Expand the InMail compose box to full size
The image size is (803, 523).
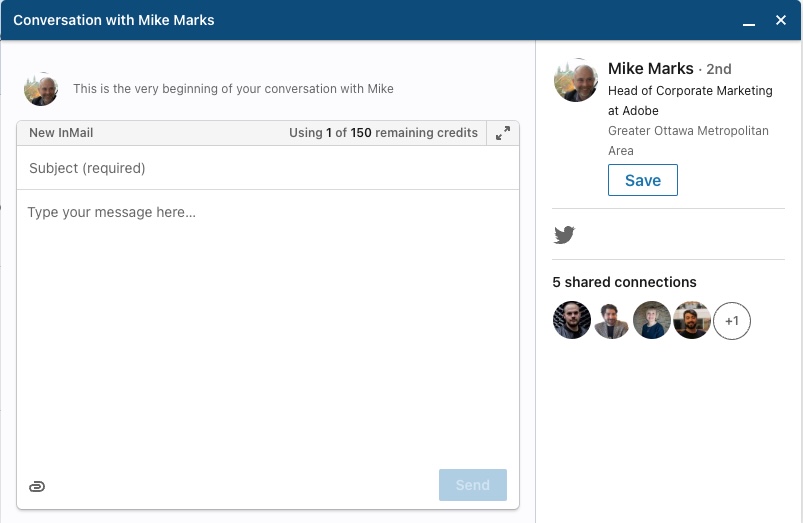(503, 133)
